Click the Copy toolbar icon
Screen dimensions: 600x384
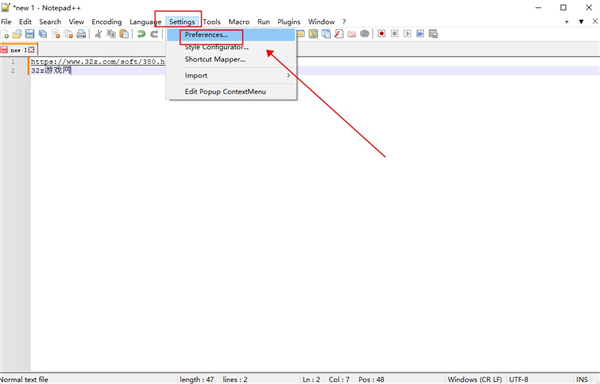[111, 34]
